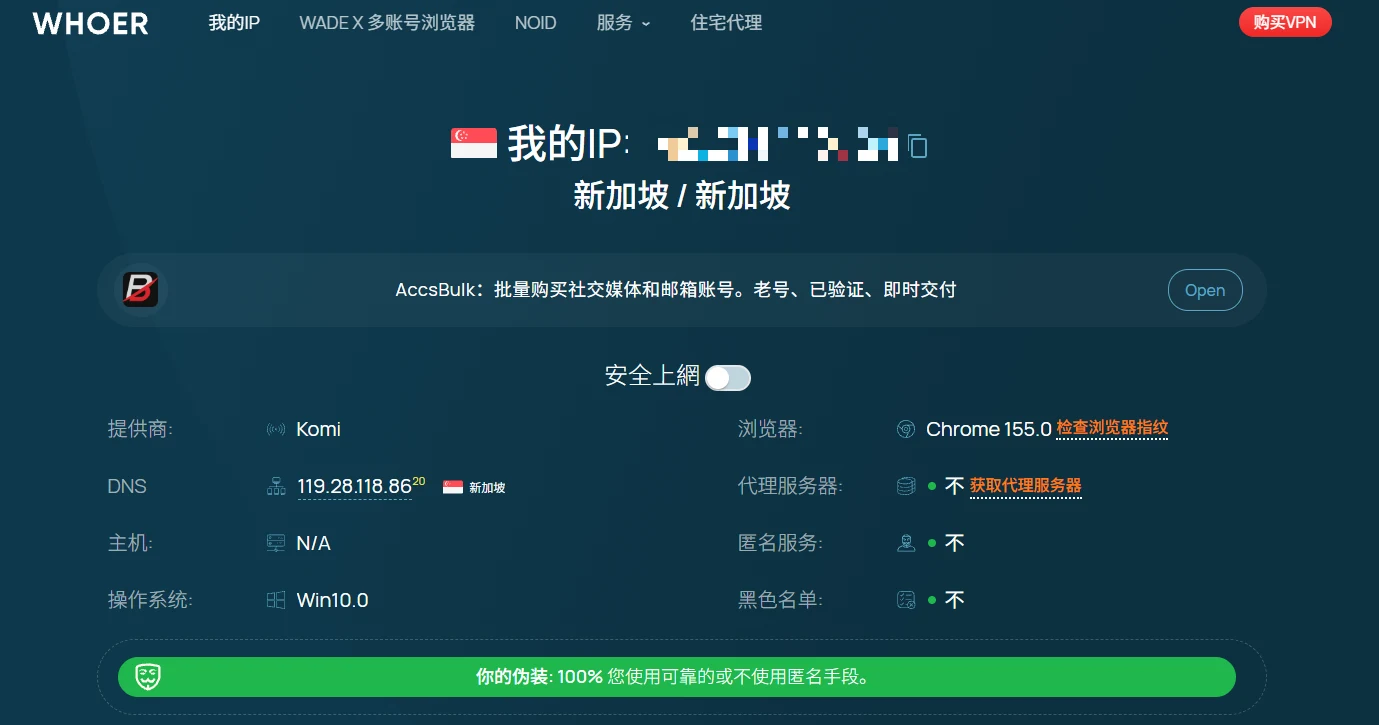Click the Komi provider name
Image resolution: width=1379 pixels, height=725 pixels.
[x=319, y=430]
